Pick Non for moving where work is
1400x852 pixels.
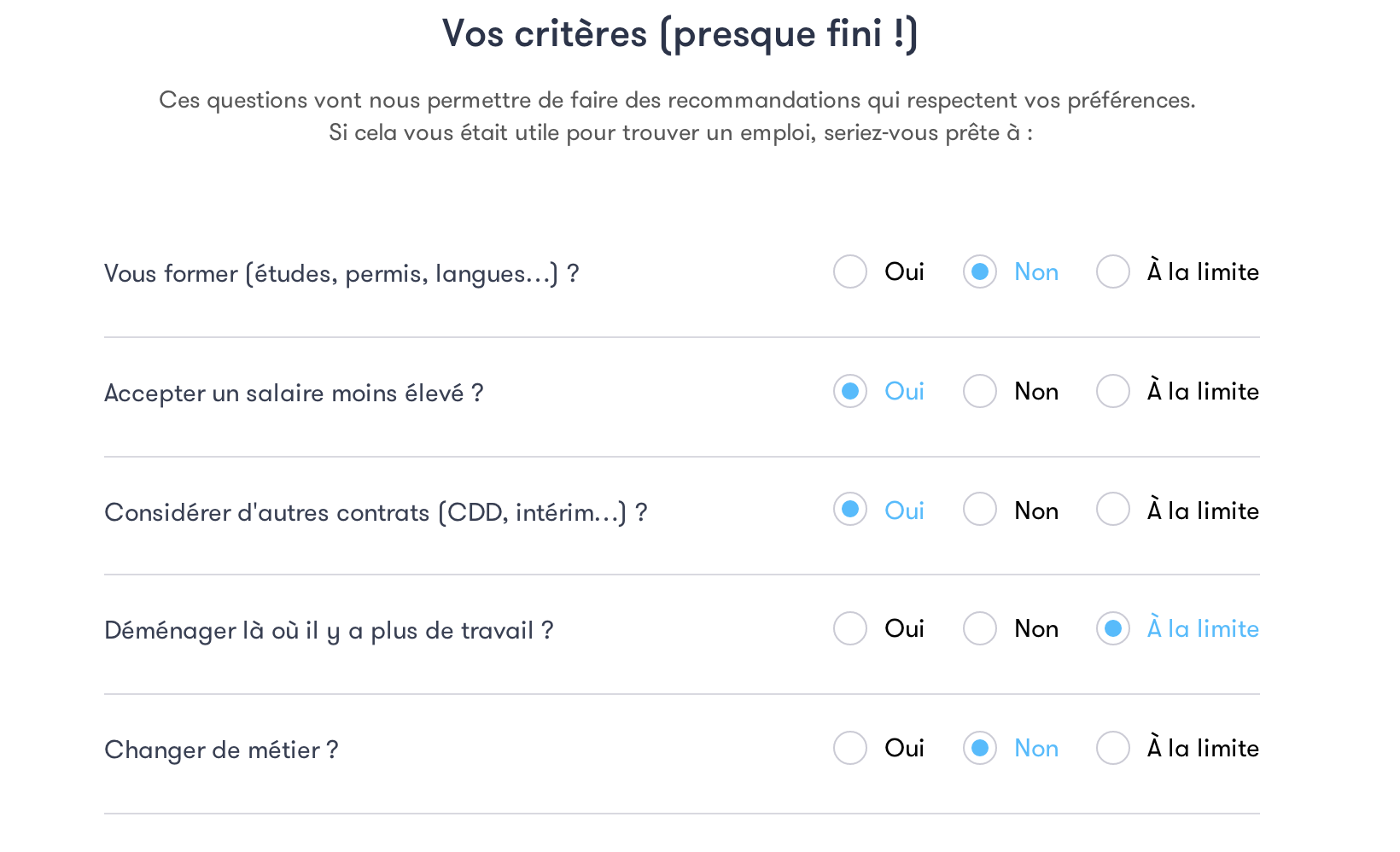(980, 629)
